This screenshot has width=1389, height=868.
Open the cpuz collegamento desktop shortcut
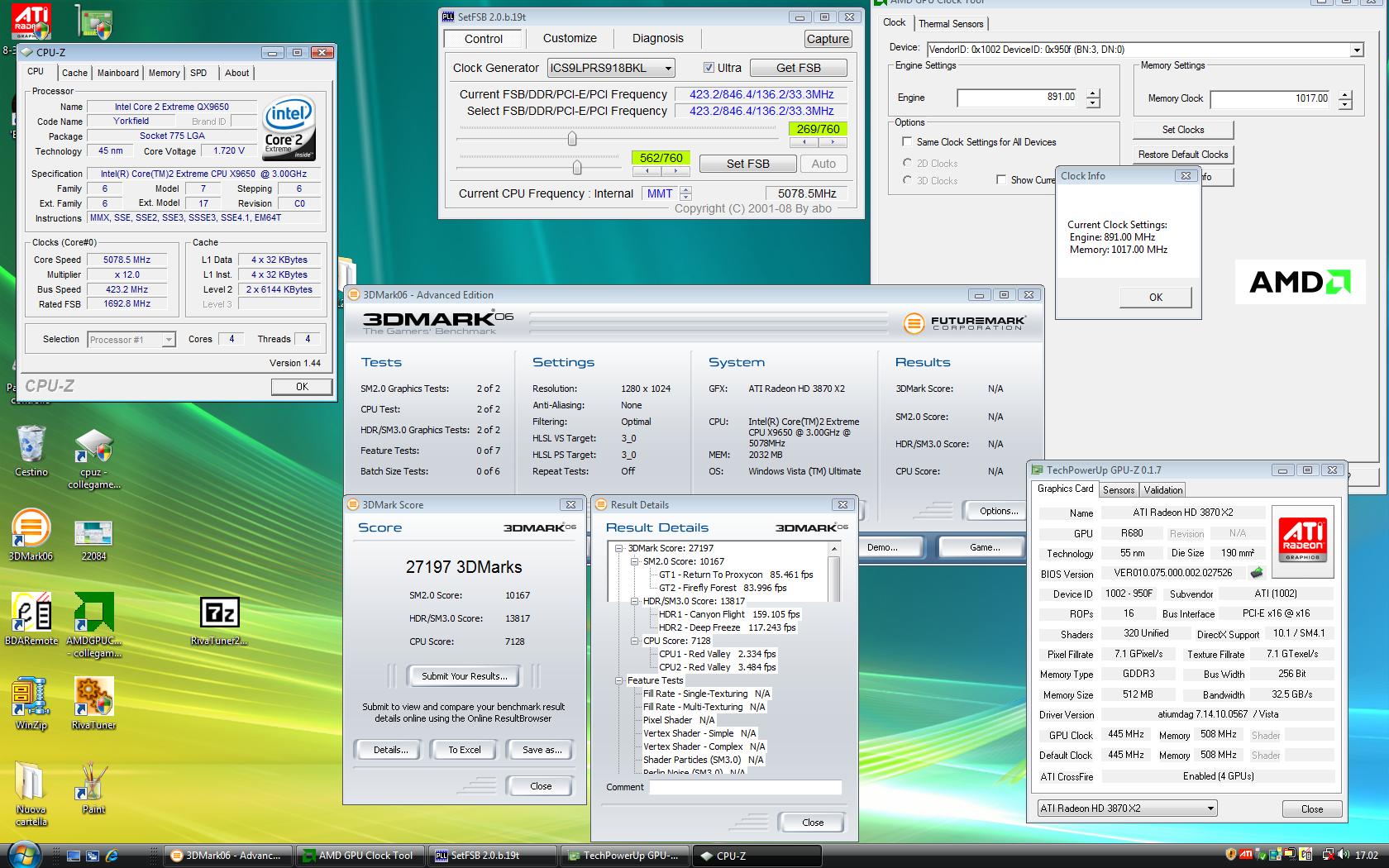click(x=93, y=459)
